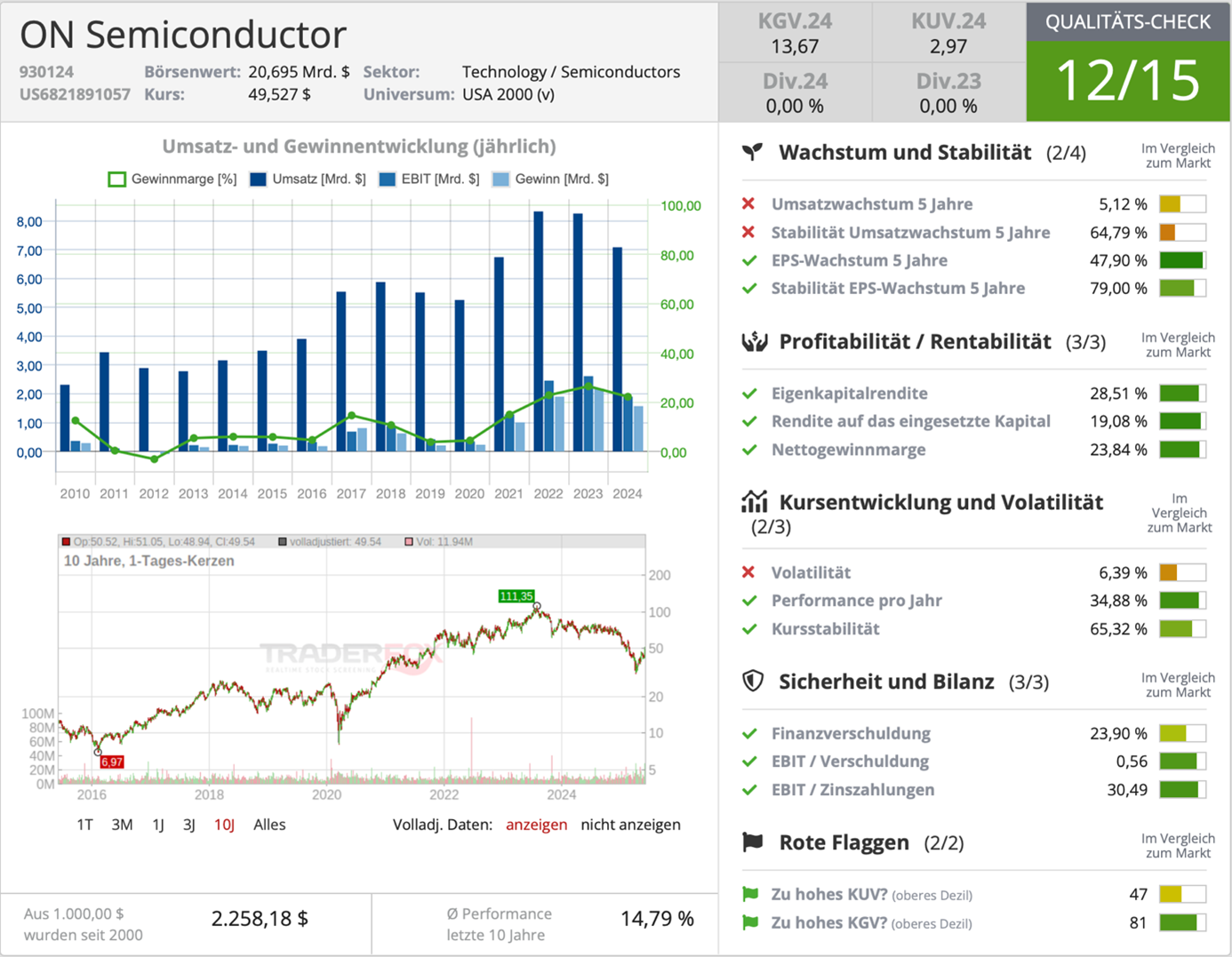The width and height of the screenshot is (1232, 957).
Task: Click the ISIN US6821891057 text
Action: 75,94
